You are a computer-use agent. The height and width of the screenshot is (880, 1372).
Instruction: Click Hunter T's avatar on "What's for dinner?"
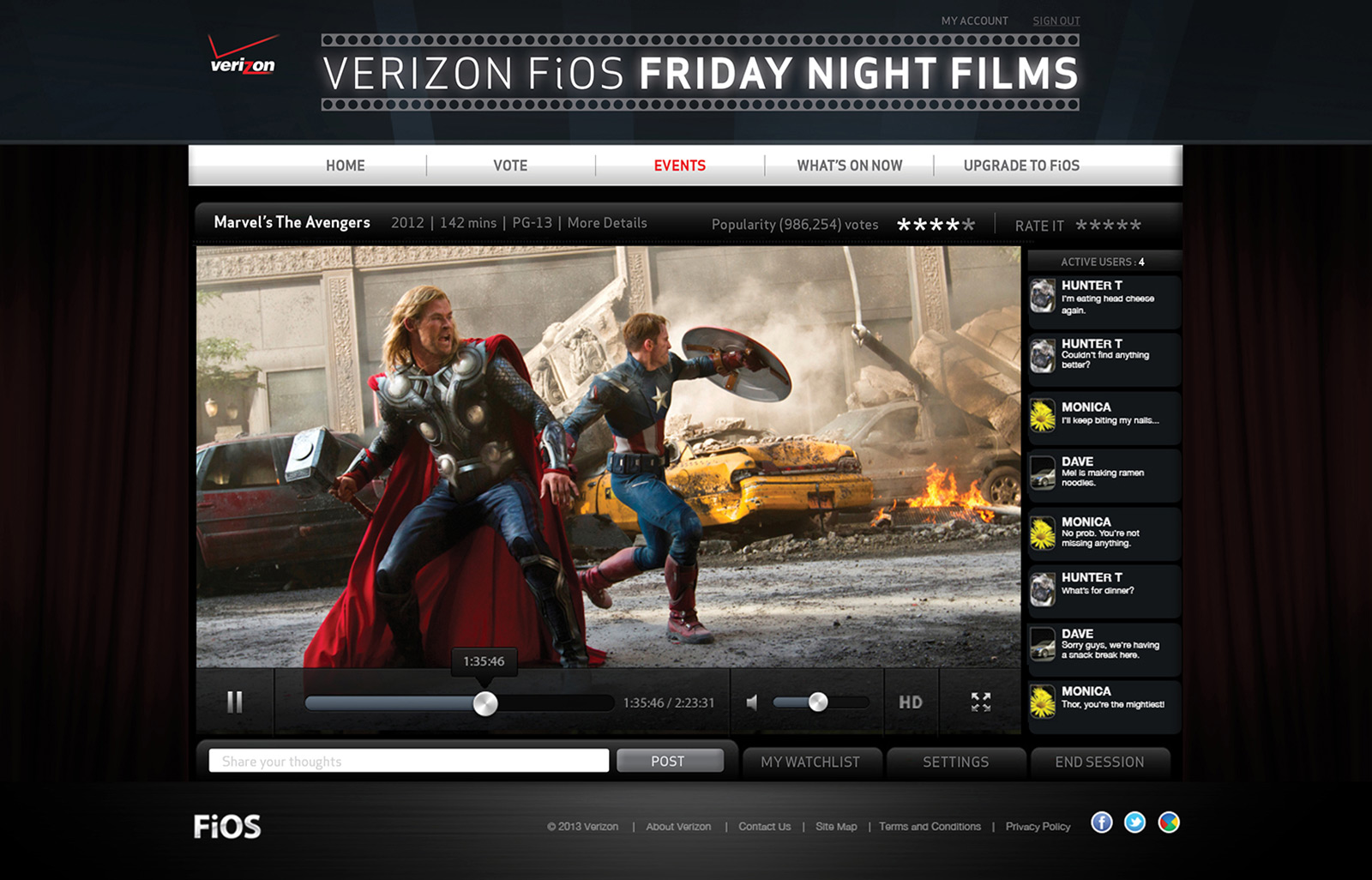(1043, 589)
